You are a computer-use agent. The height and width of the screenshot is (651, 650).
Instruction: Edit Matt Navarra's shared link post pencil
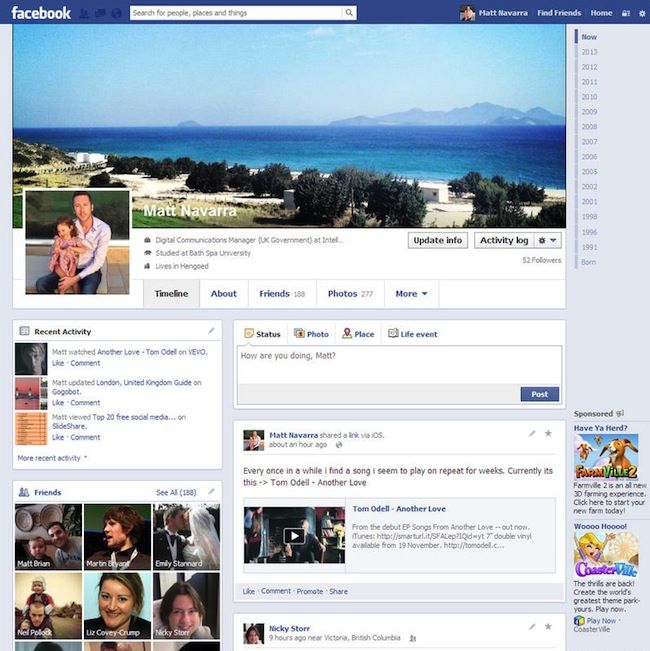tap(532, 433)
